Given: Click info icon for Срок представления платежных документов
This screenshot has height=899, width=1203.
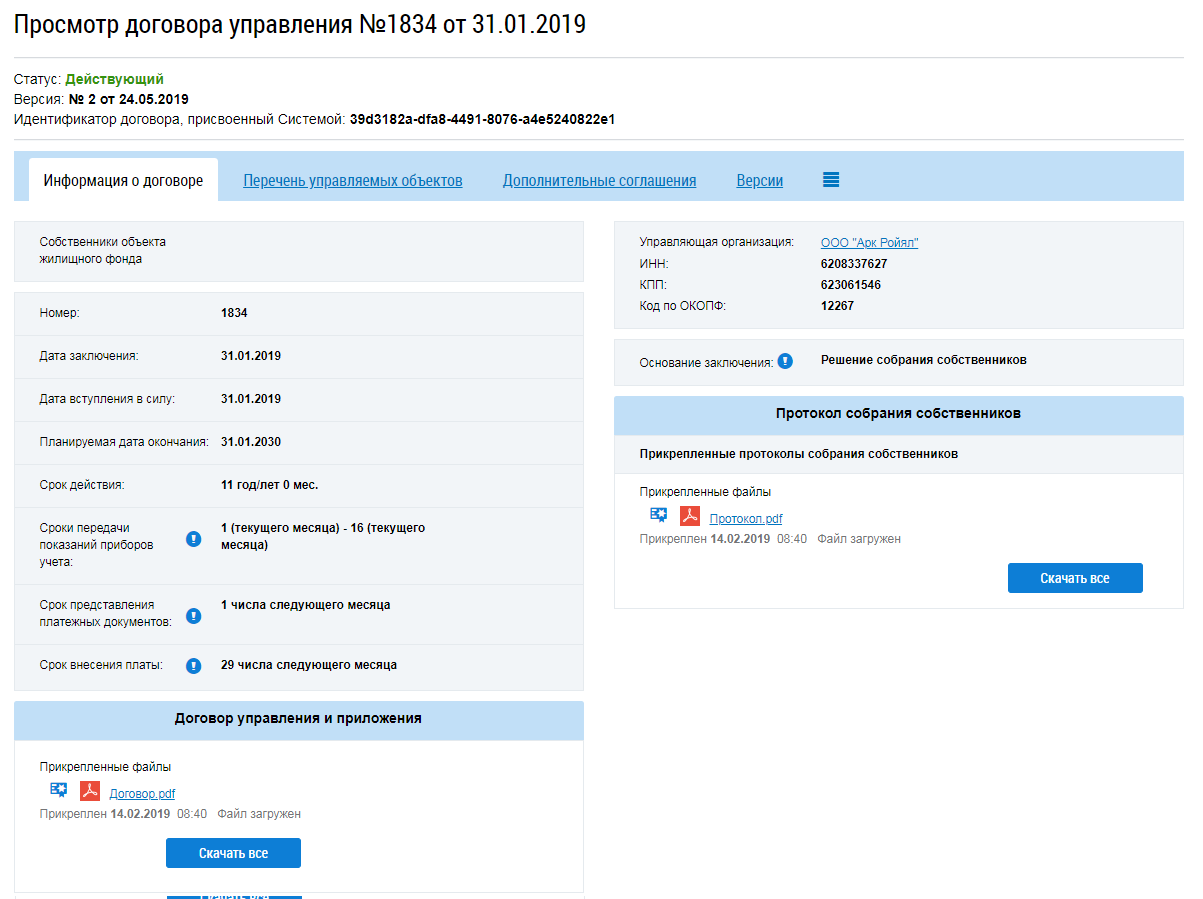Looking at the screenshot, I should point(194,615).
